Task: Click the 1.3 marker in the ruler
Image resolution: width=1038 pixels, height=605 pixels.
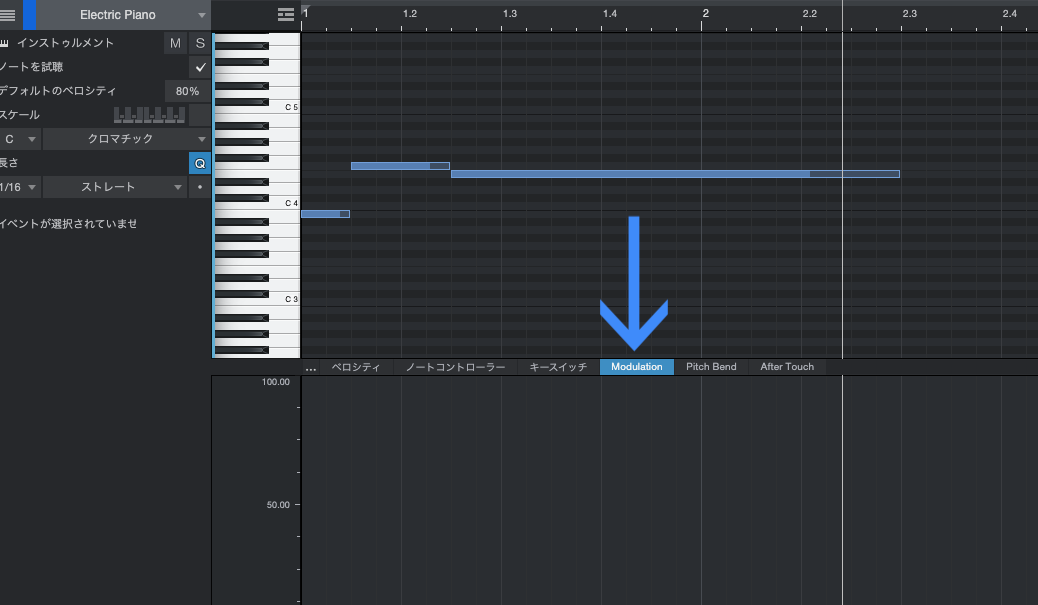Action: (510, 13)
